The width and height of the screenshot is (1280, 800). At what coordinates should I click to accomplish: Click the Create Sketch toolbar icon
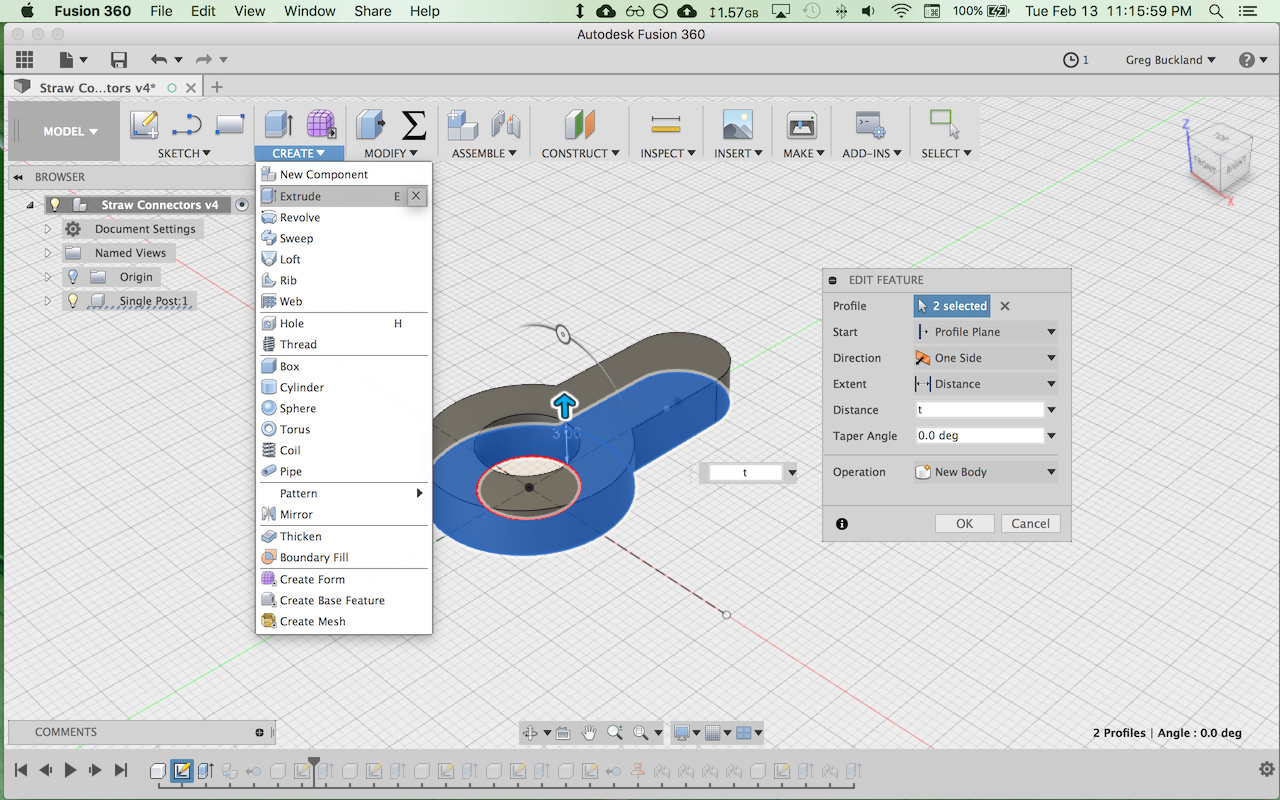[x=144, y=125]
